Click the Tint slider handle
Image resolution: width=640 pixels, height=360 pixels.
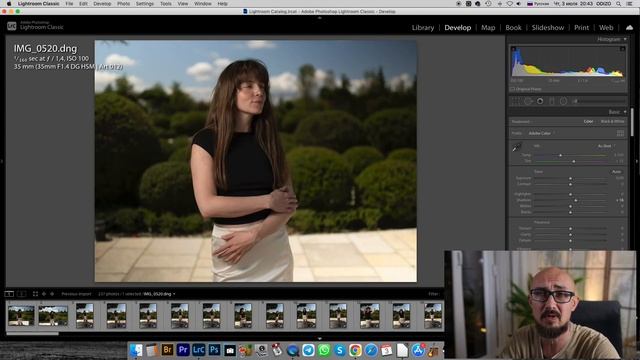click(x=573, y=161)
